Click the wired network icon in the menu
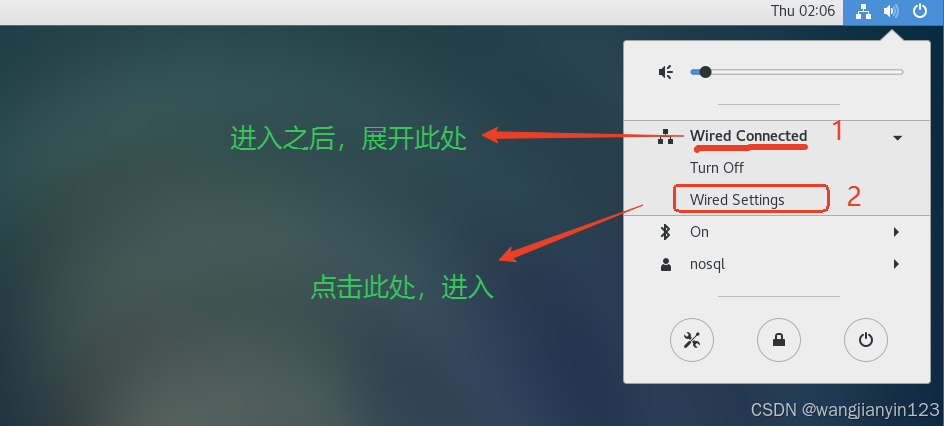Viewport: 944px width, 426px height. tap(665, 137)
